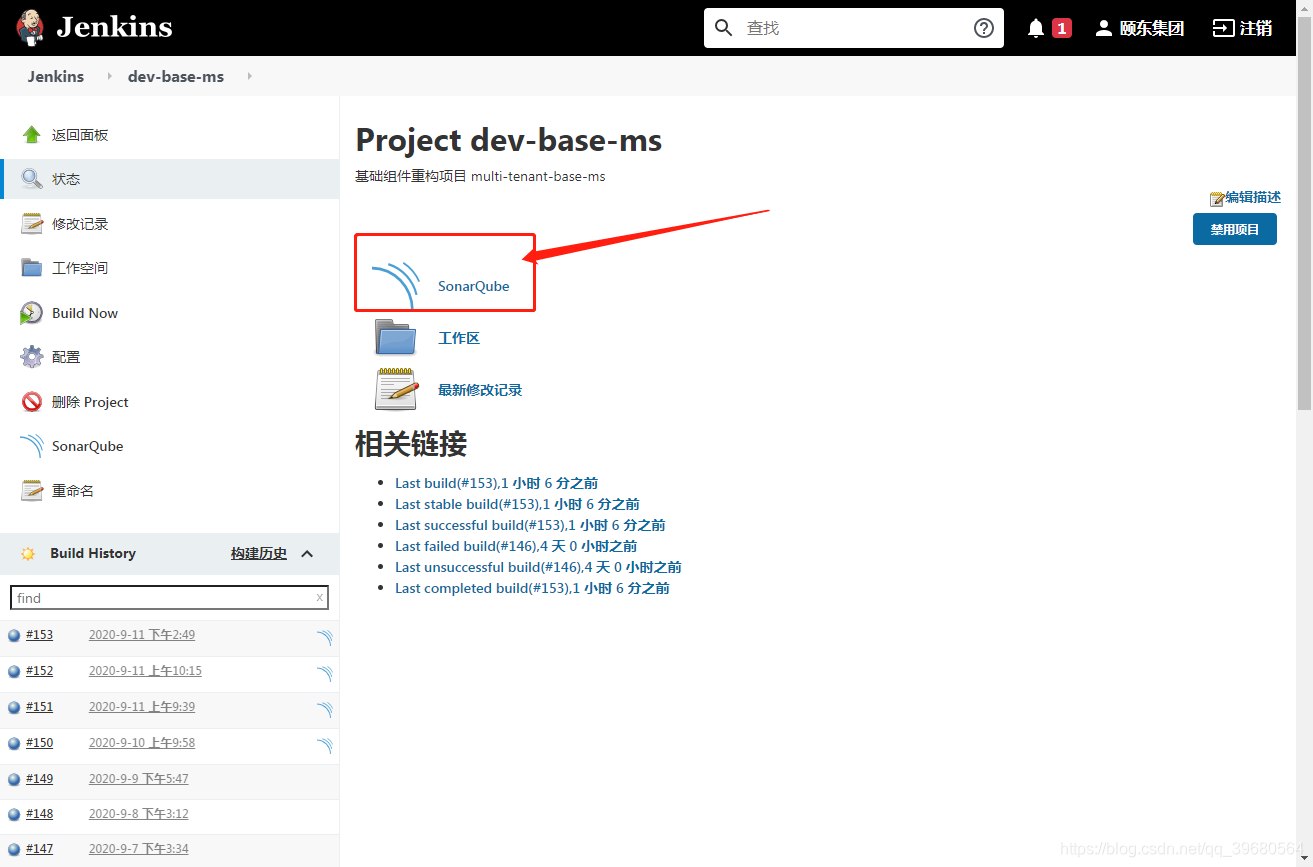Click the edit pencil icon beside 编辑描述
The width and height of the screenshot is (1313, 867).
pyautogui.click(x=1217, y=199)
